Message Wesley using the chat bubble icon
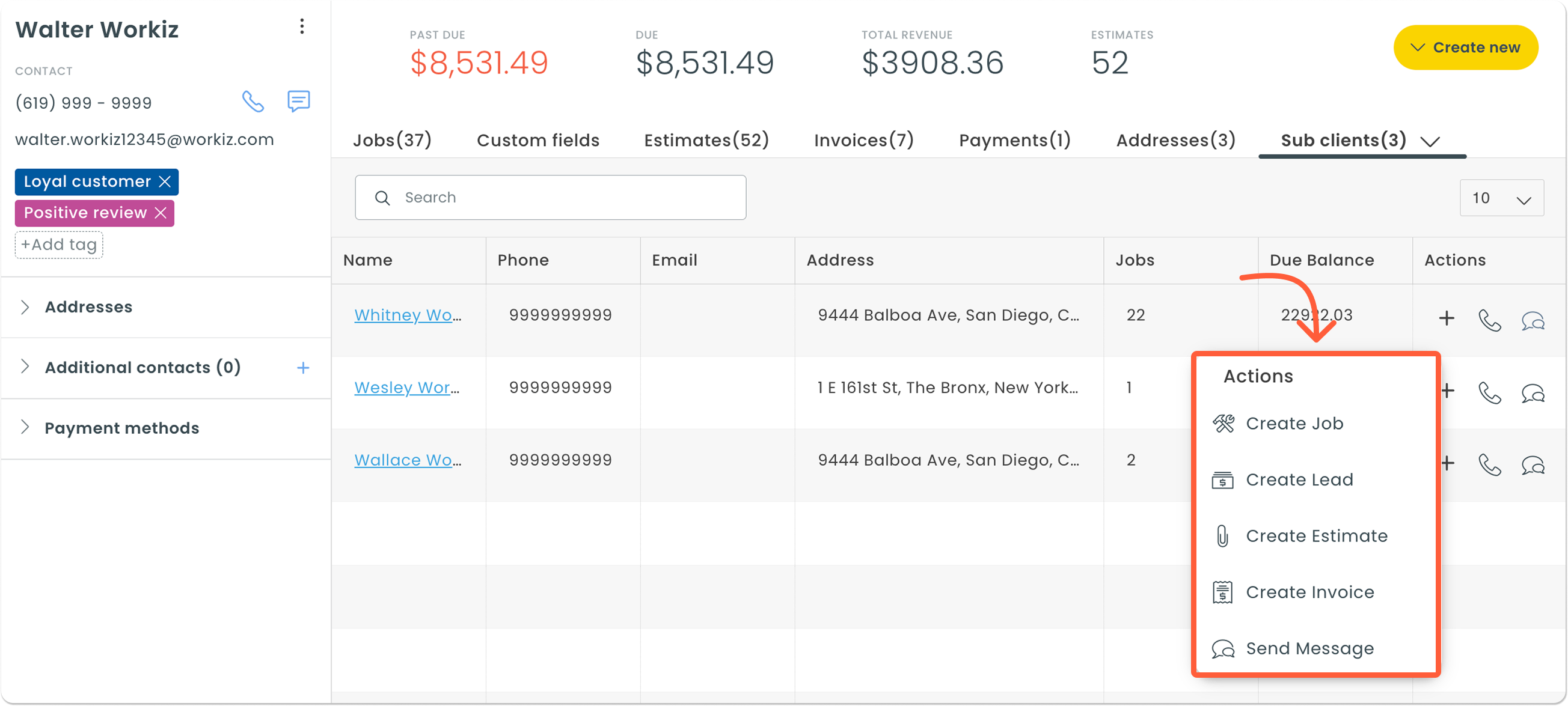This screenshot has height=706, width=1568. click(1533, 393)
